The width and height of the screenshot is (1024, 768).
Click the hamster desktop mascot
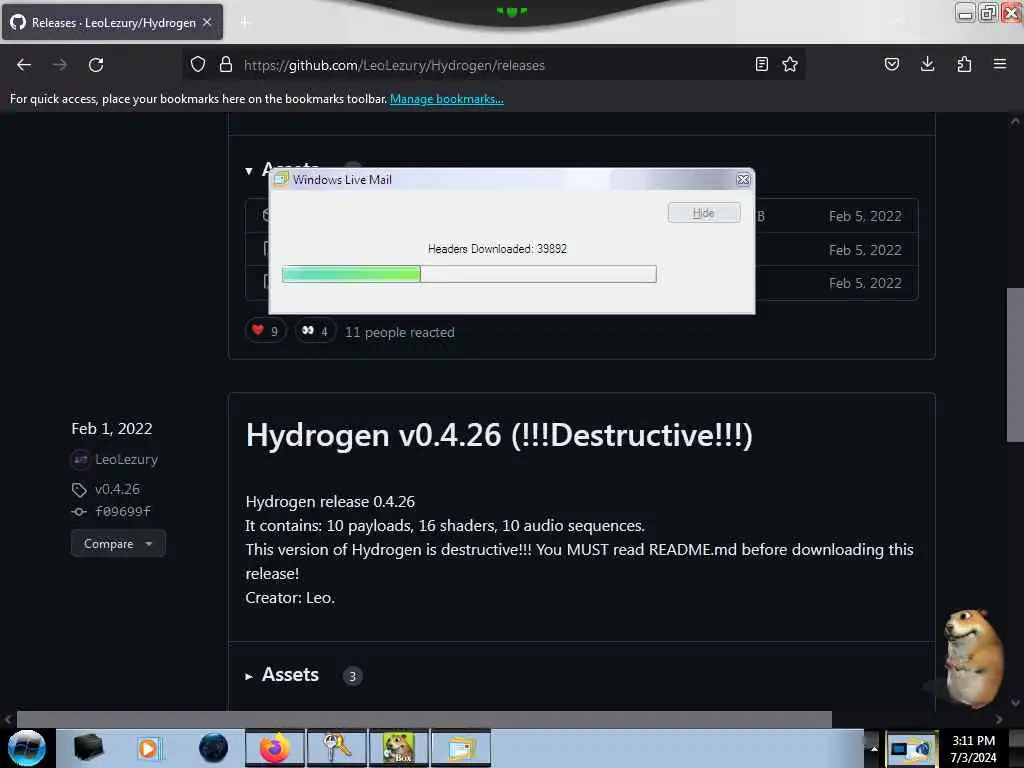click(x=973, y=658)
